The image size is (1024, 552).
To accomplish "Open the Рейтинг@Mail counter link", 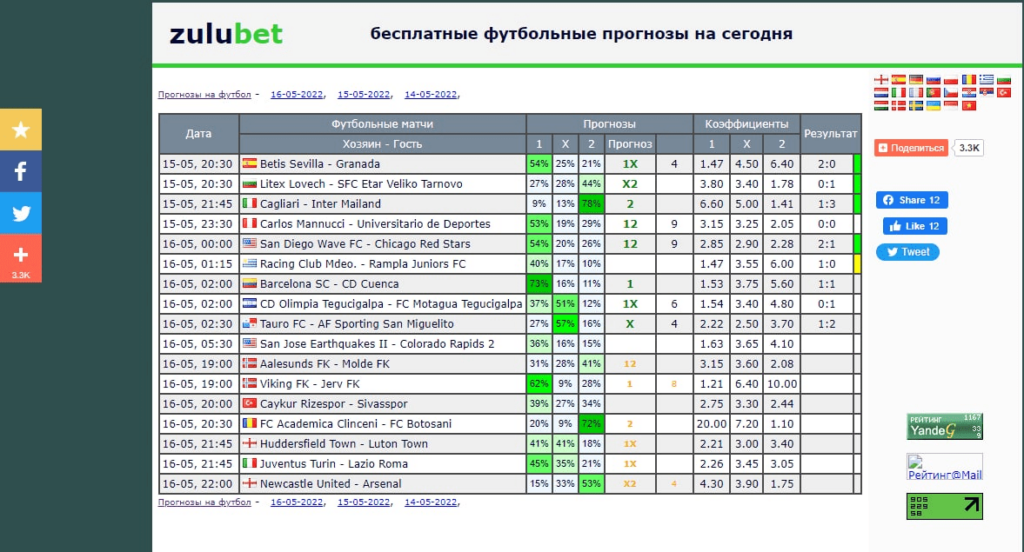I will (x=944, y=468).
